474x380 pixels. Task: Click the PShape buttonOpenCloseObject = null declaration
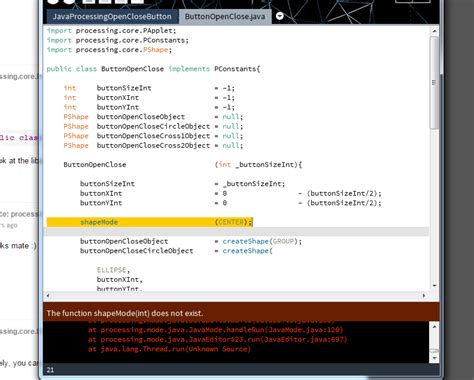(x=153, y=117)
